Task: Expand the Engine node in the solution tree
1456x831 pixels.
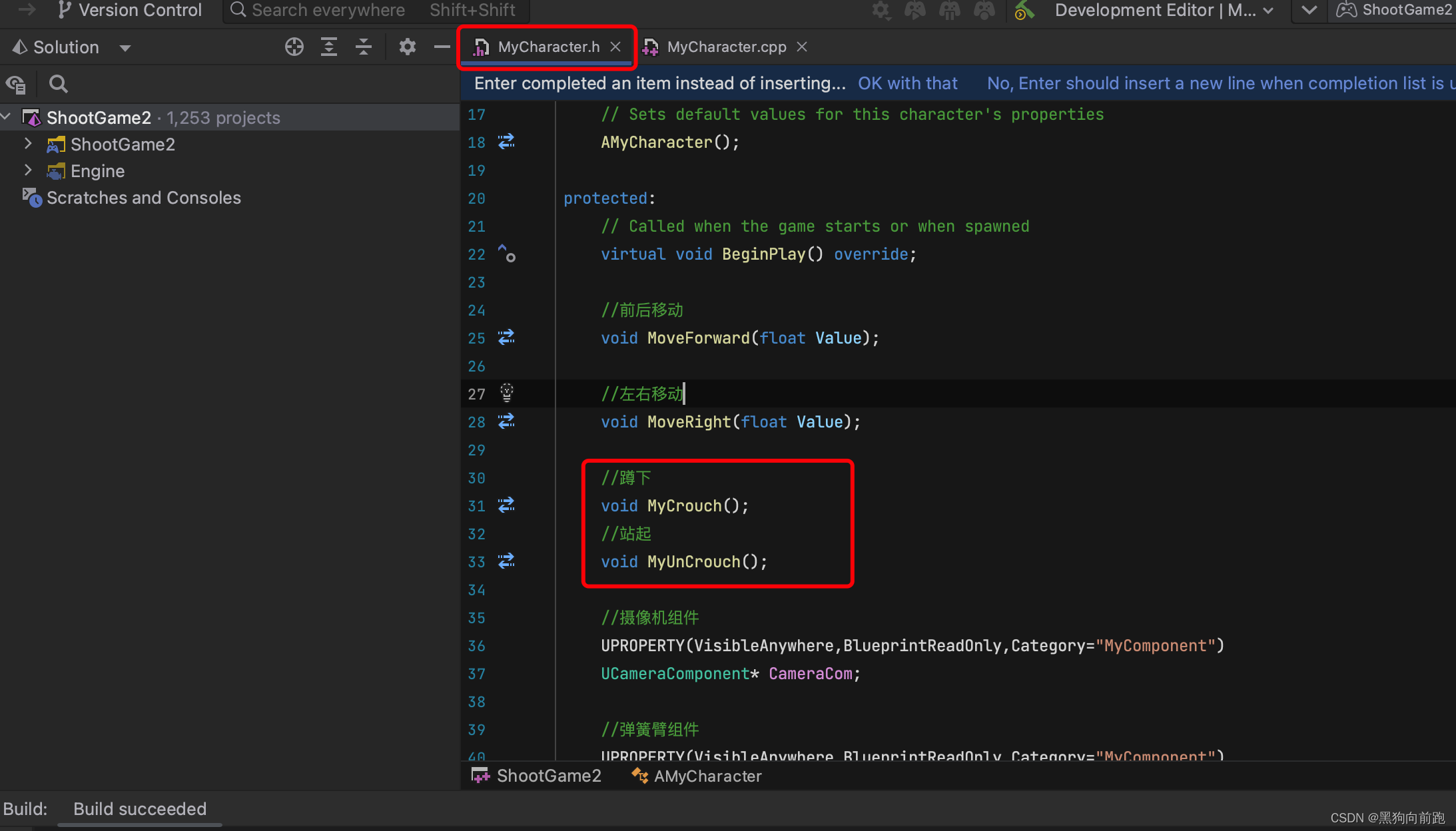Action: pos(28,170)
